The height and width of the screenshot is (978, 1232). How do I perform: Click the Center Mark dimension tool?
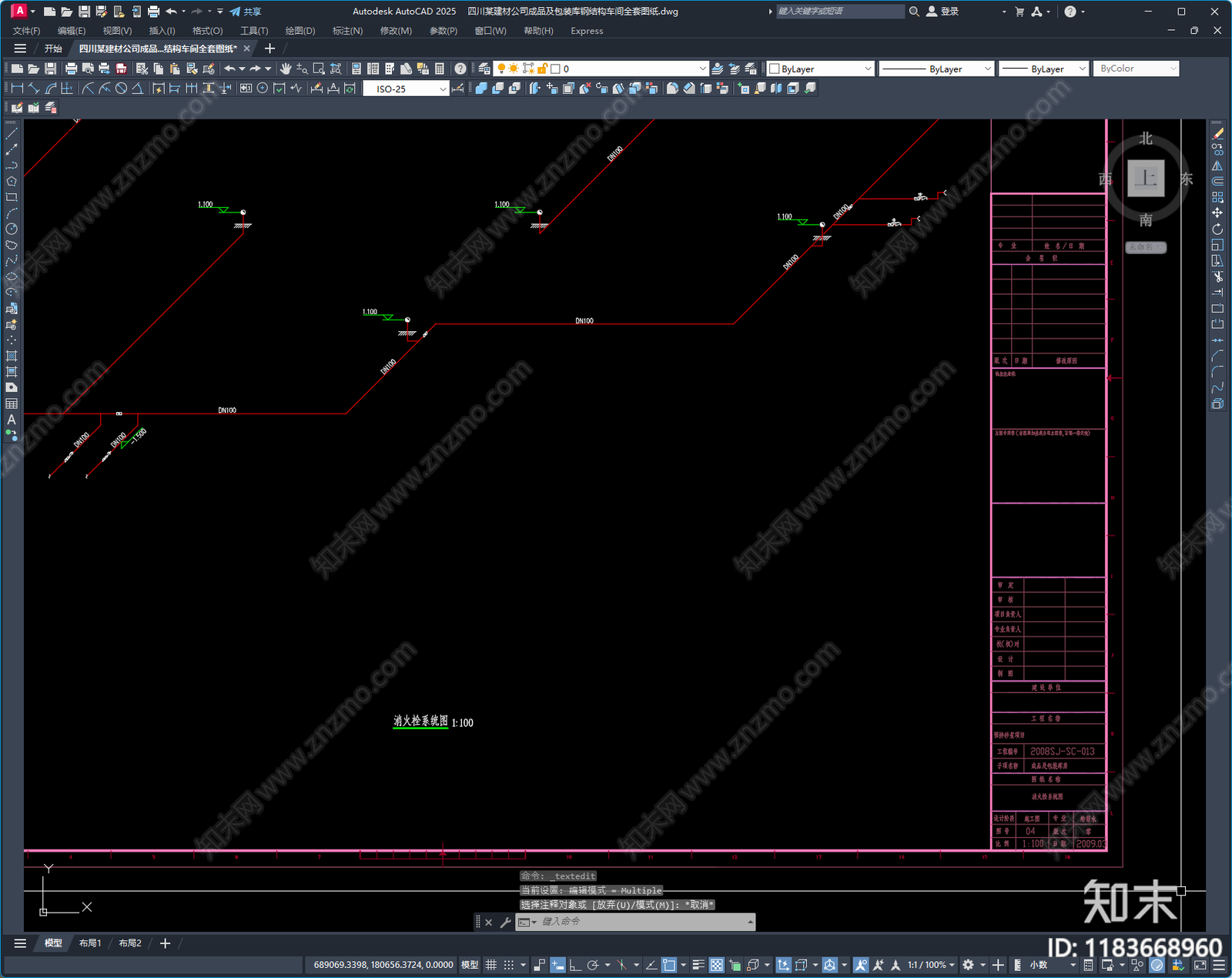[x=263, y=89]
